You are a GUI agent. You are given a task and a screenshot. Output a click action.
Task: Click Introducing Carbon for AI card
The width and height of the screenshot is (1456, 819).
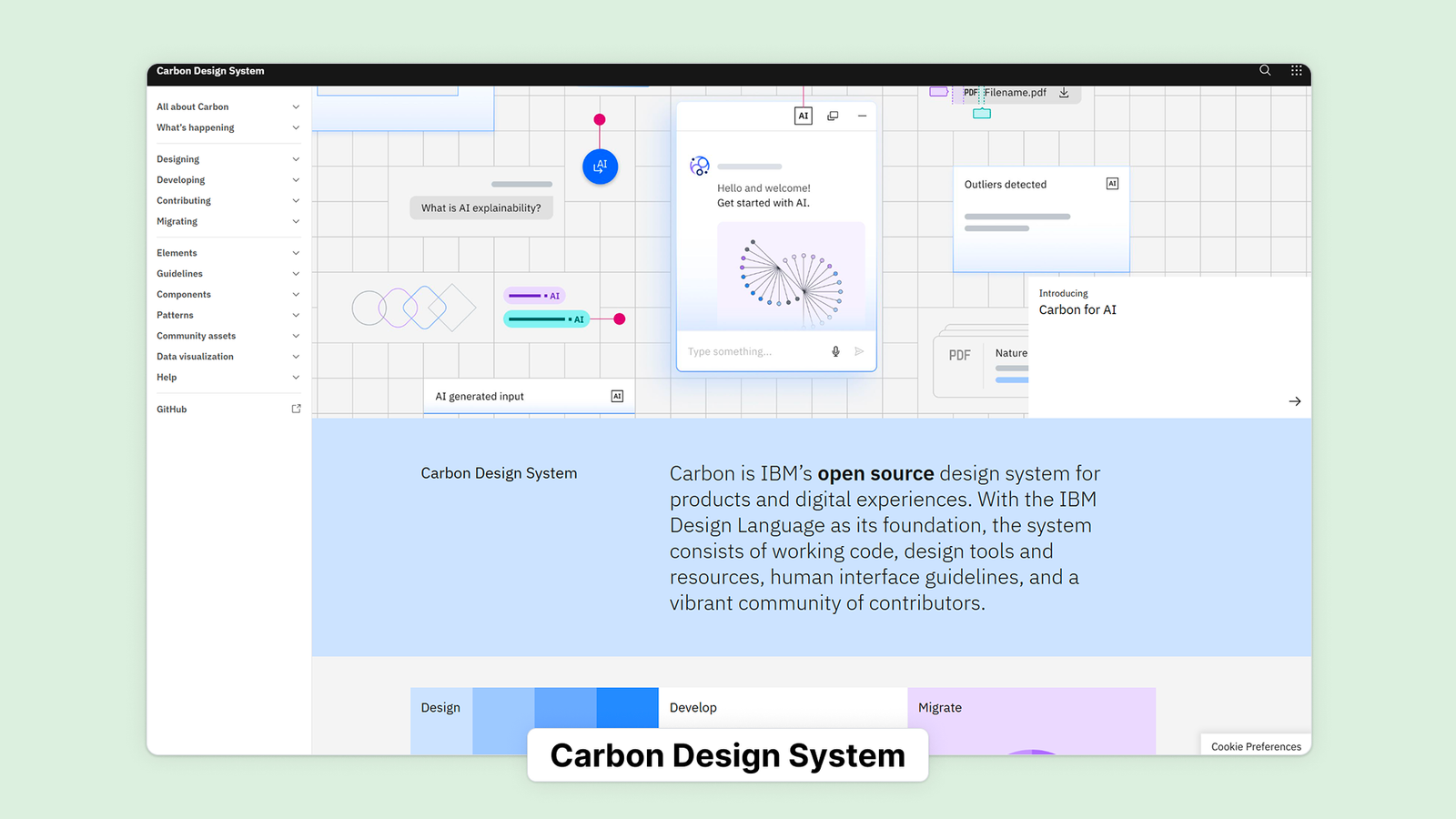(x=1169, y=347)
